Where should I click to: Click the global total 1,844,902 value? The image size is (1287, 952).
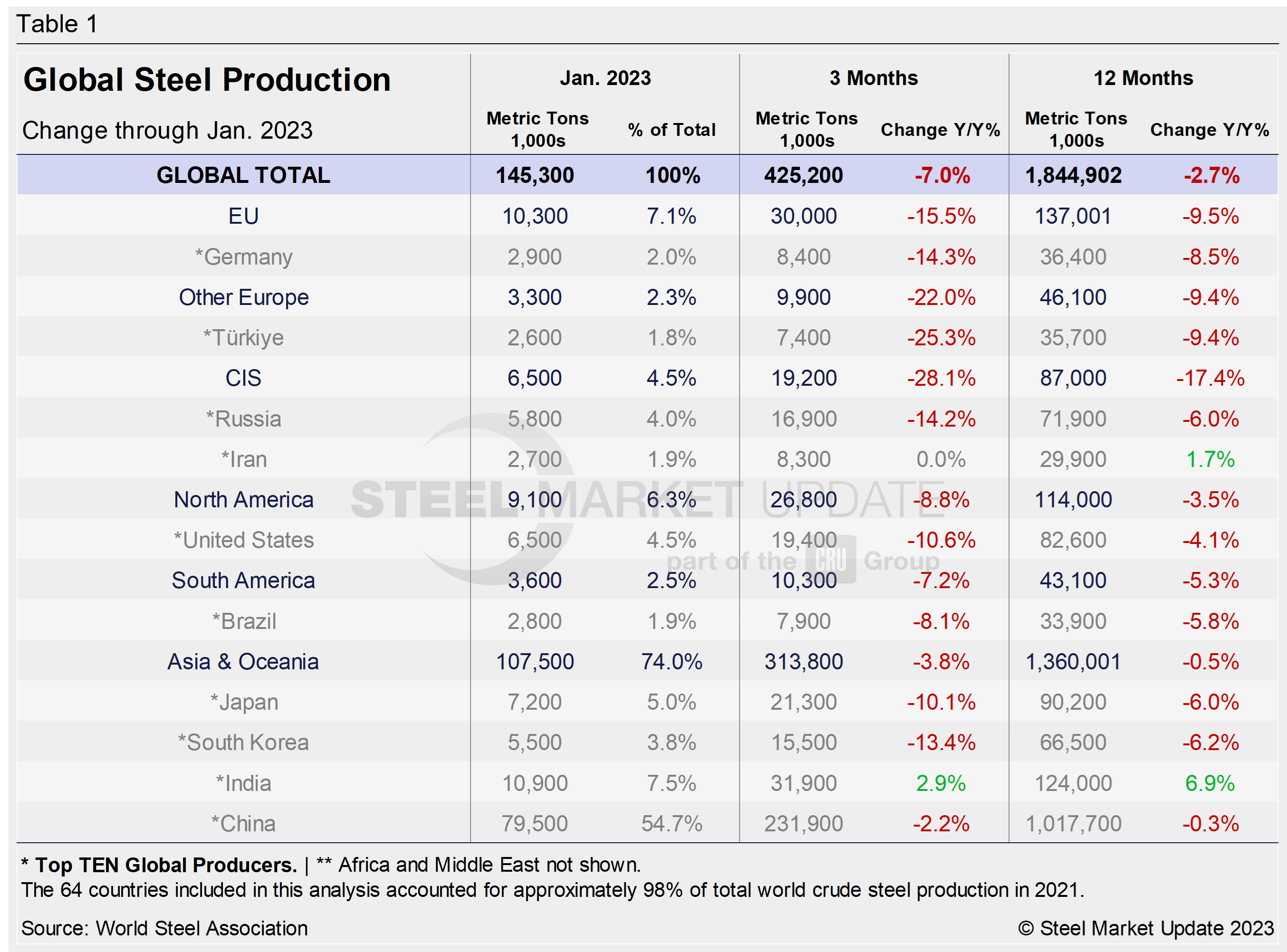[x=1073, y=175]
